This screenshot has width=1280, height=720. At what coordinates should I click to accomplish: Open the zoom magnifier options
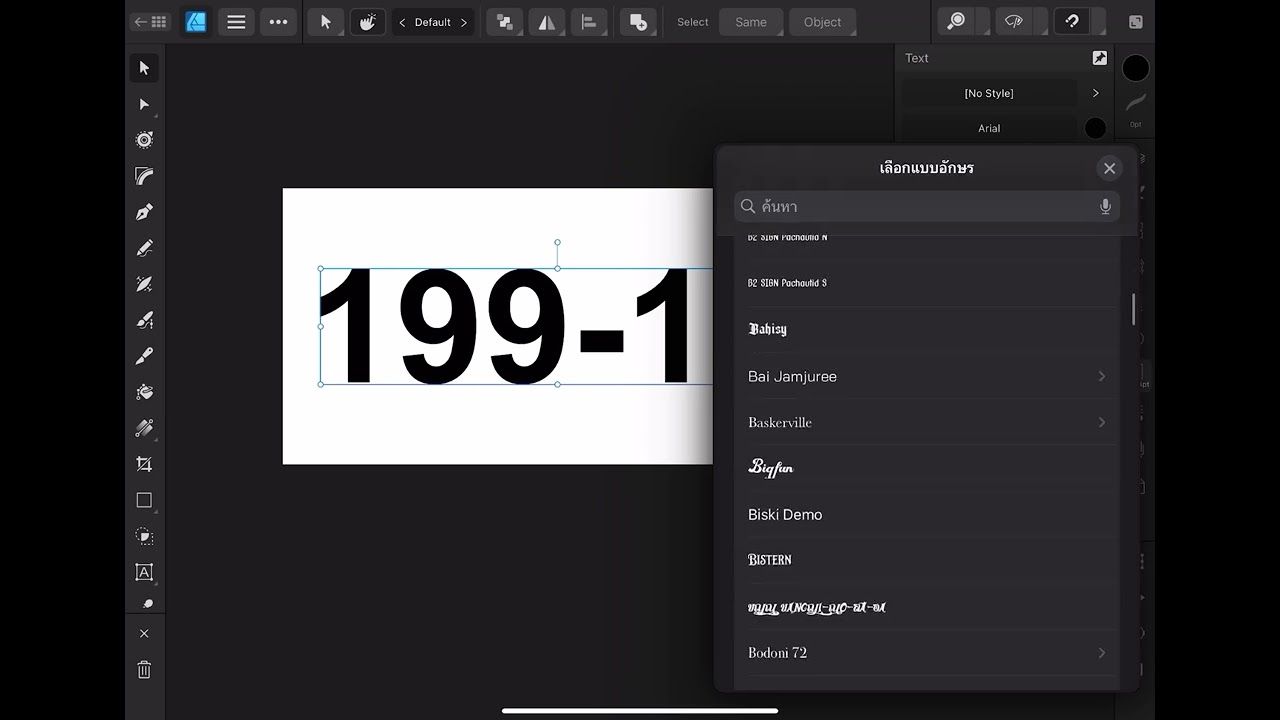click(957, 22)
